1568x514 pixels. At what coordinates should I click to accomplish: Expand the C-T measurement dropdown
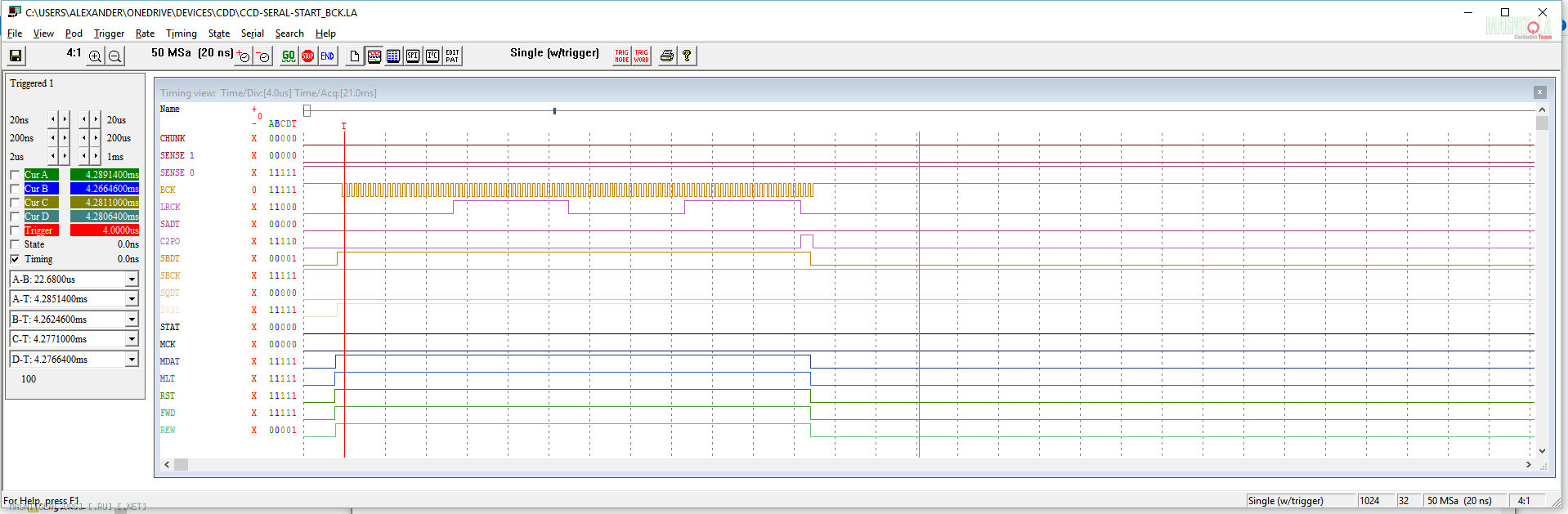(132, 339)
